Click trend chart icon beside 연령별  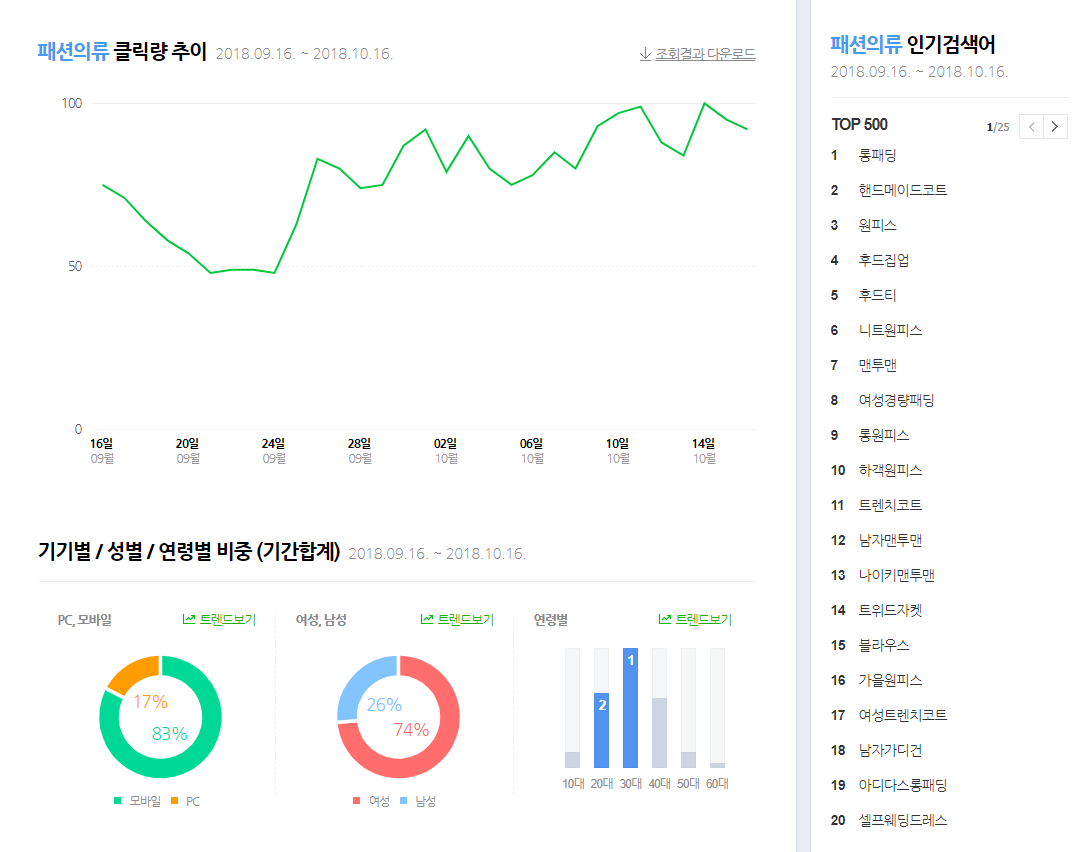coord(664,619)
